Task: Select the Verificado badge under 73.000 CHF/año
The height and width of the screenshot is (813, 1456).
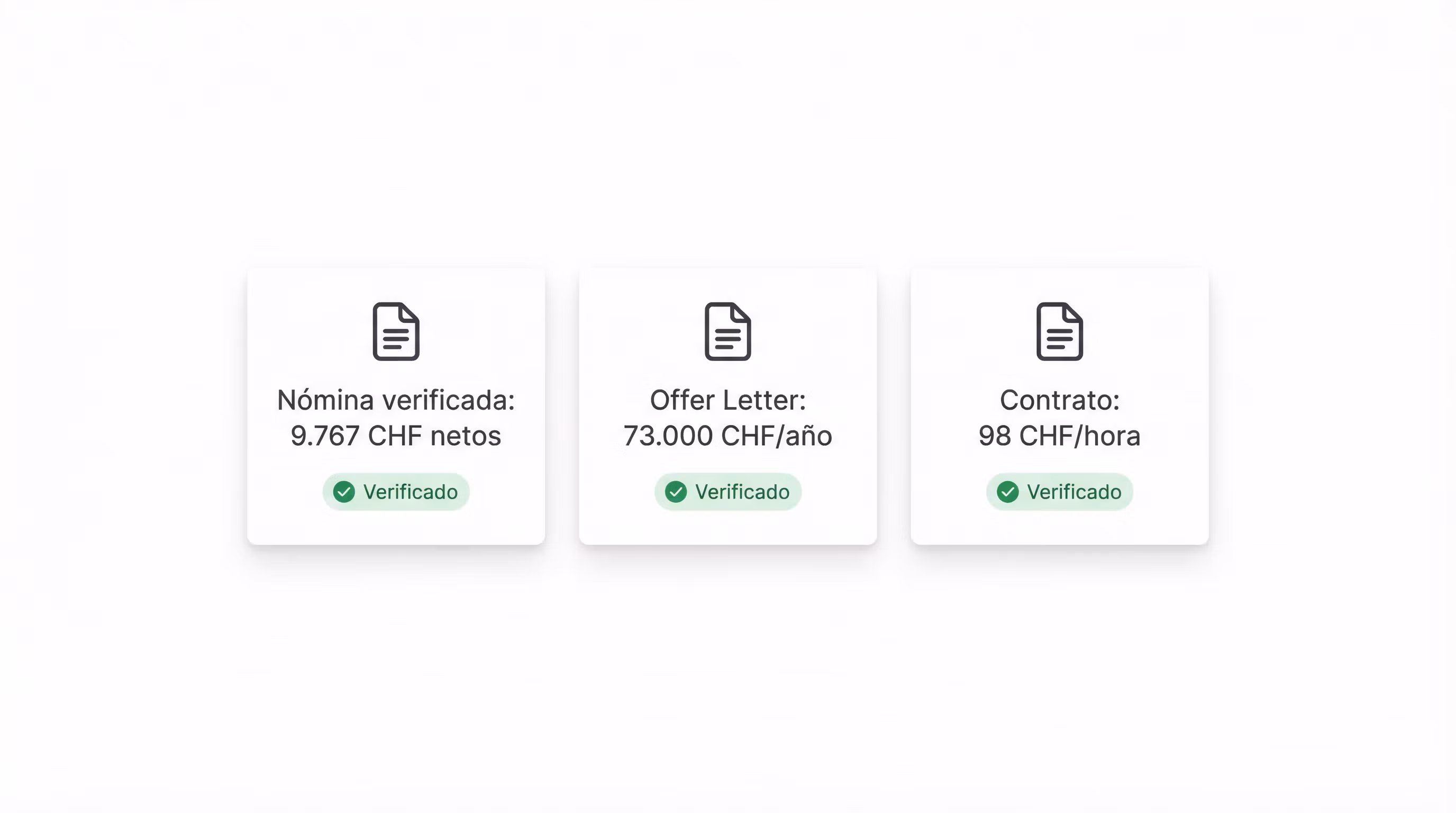Action: (x=727, y=492)
